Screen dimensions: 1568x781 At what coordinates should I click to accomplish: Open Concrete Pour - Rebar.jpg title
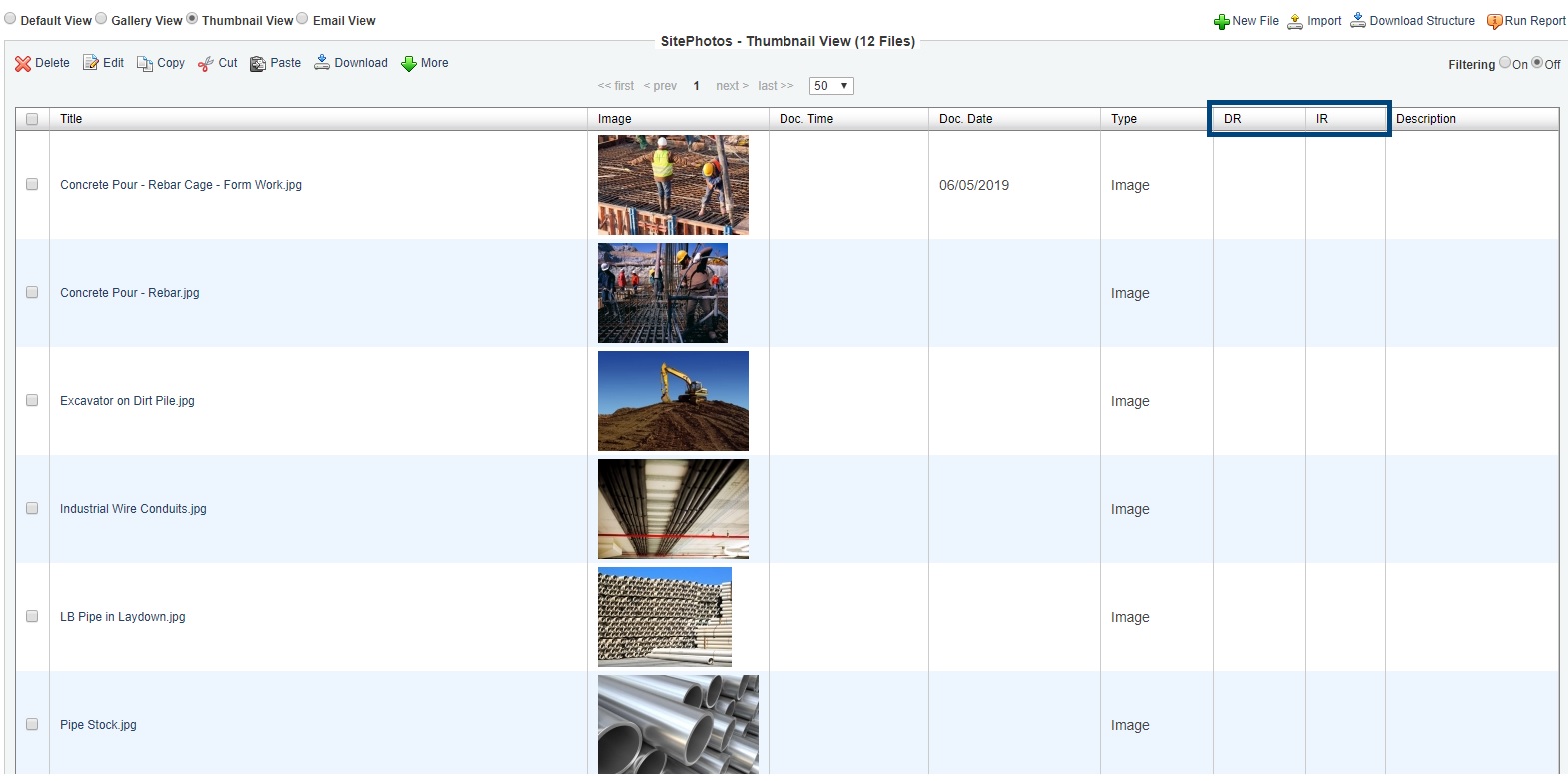(130, 293)
